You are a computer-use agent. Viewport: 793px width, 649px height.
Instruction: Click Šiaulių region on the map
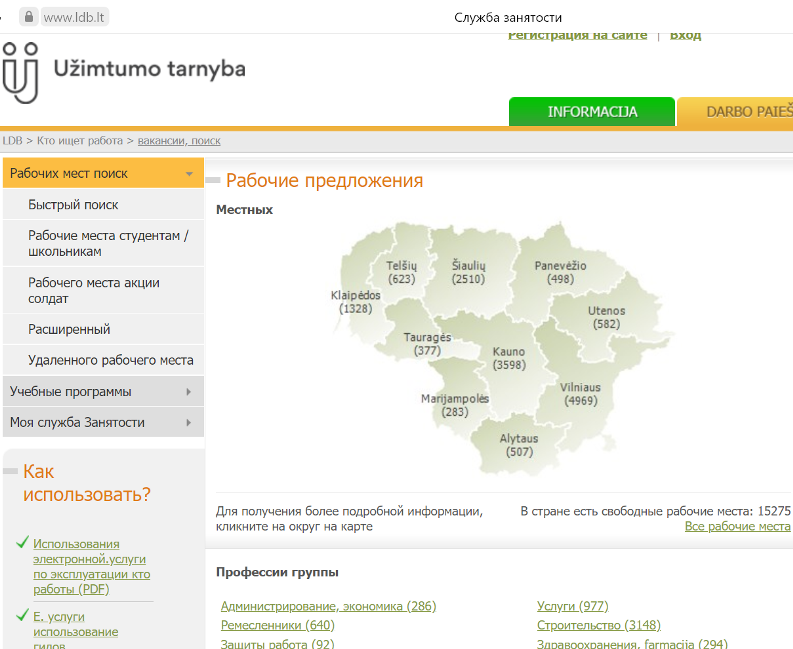468,272
